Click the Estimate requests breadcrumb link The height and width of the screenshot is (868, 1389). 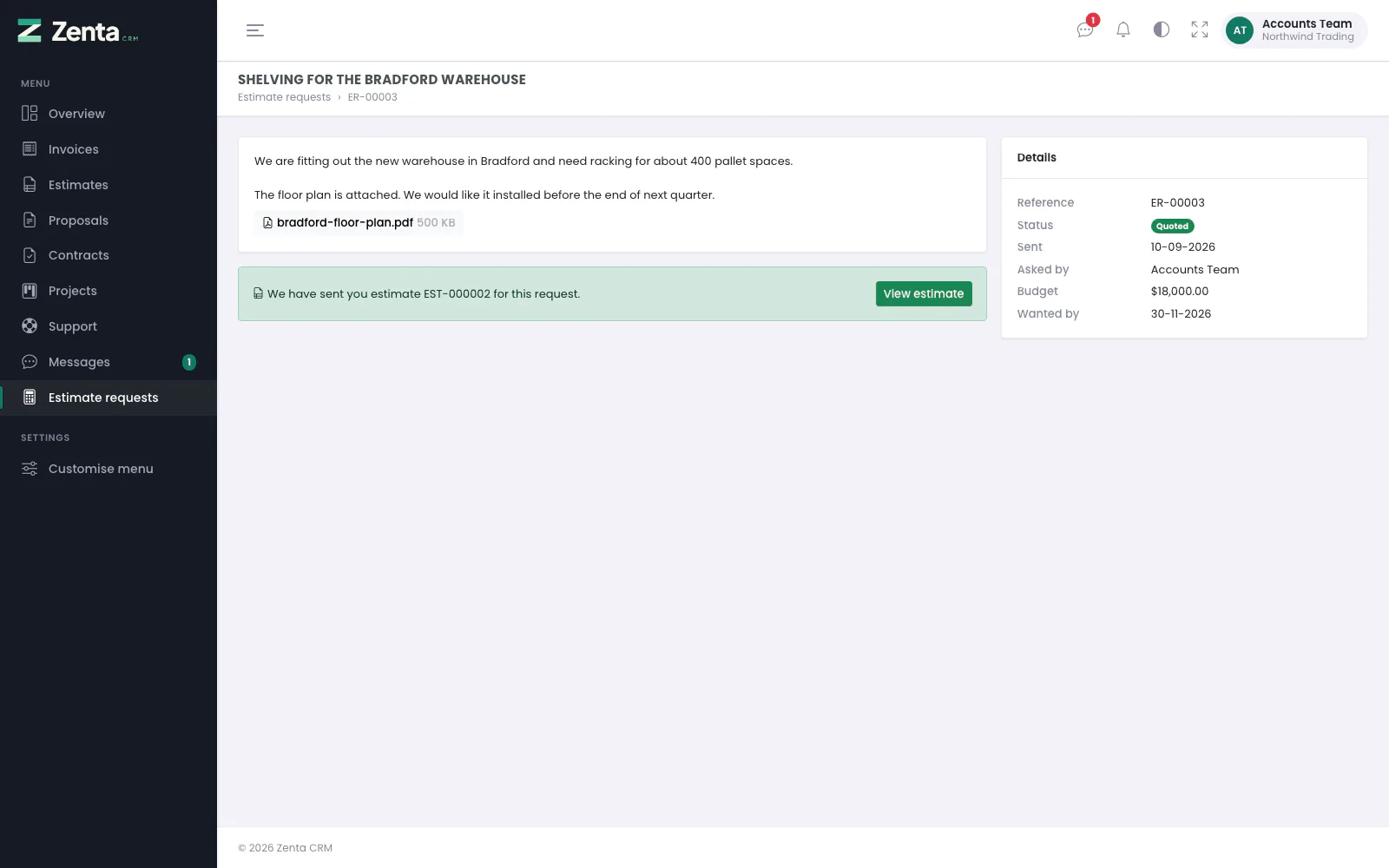(284, 97)
